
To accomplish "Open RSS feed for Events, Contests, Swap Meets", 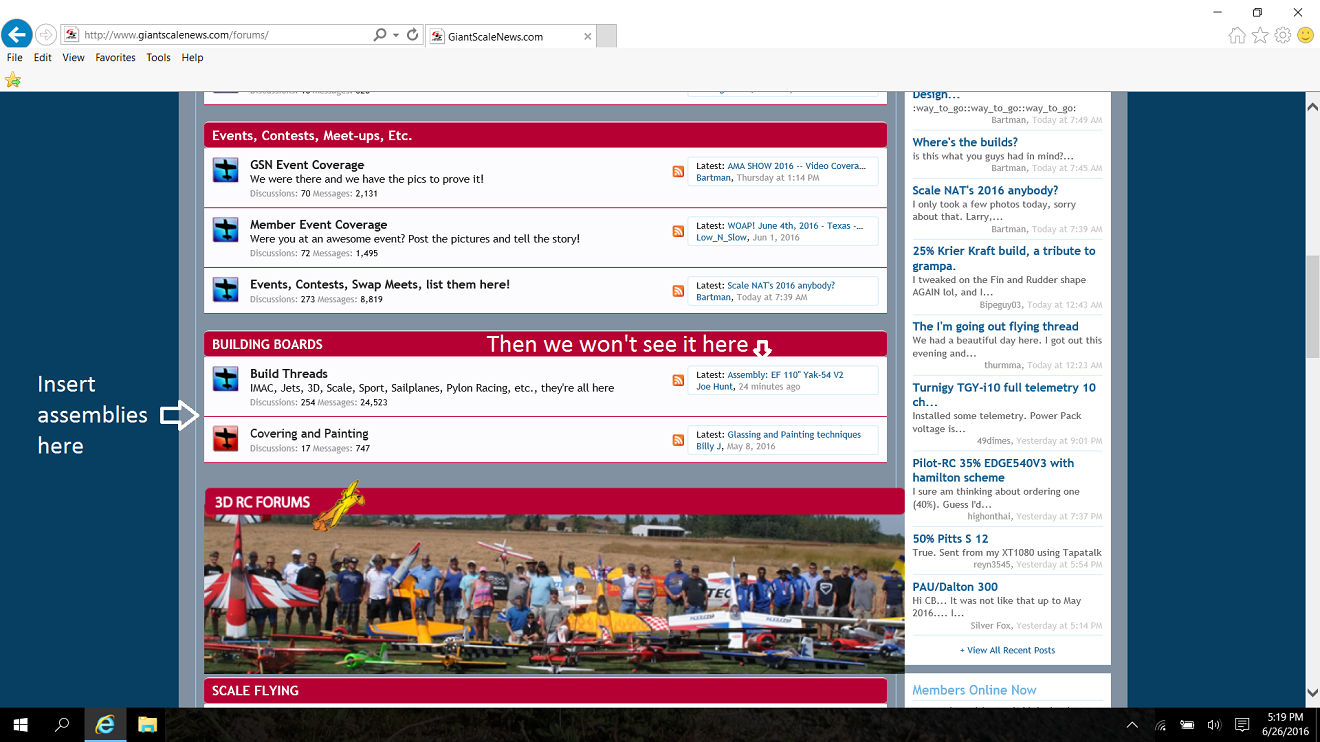I will (x=678, y=292).
